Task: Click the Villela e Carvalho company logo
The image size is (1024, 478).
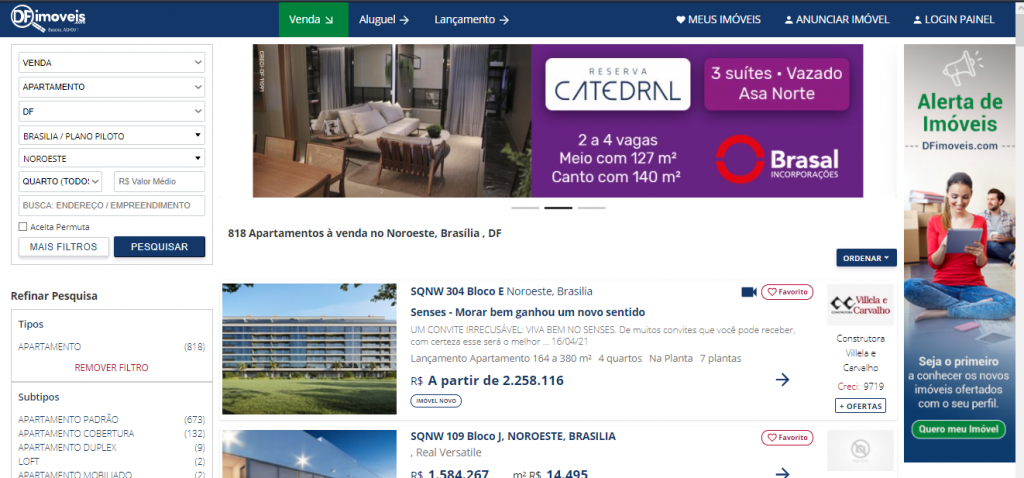Action: pyautogui.click(x=860, y=305)
